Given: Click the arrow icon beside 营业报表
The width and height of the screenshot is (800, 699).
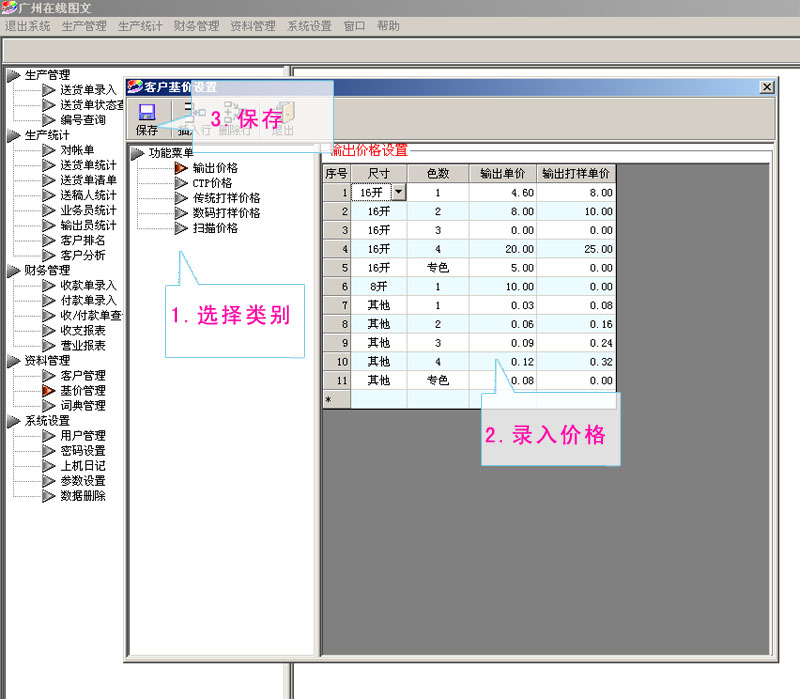Looking at the screenshot, I should (49, 346).
